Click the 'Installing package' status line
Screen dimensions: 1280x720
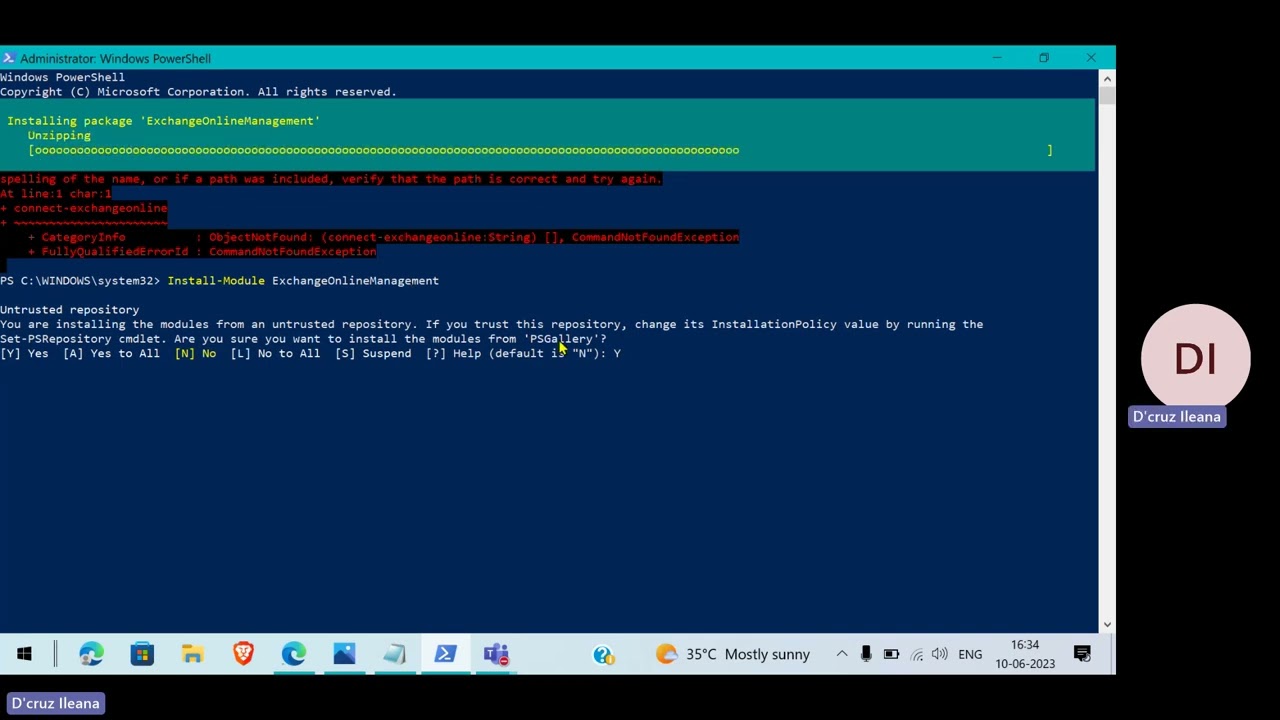point(163,121)
